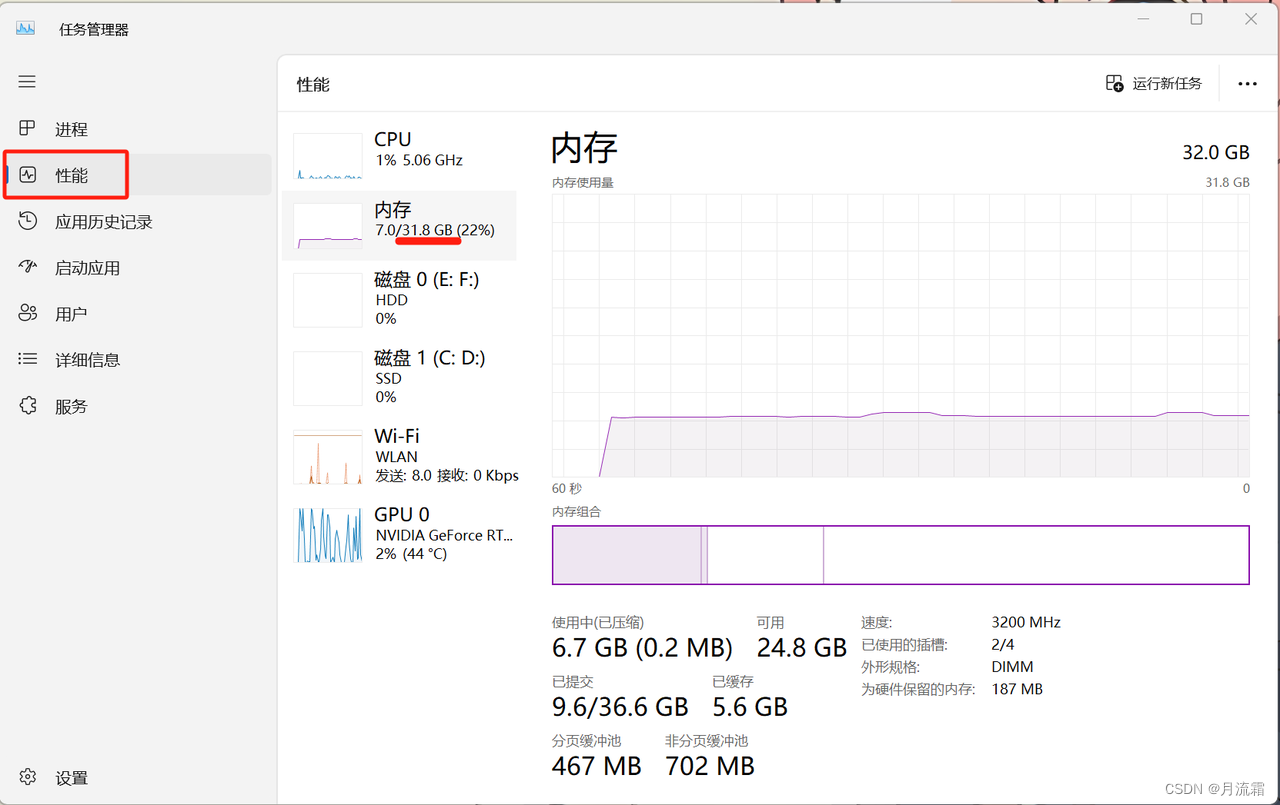Screen dimensions: 1280x805
Task: Click the 已缓存 5.6 GB value
Action: coord(750,707)
